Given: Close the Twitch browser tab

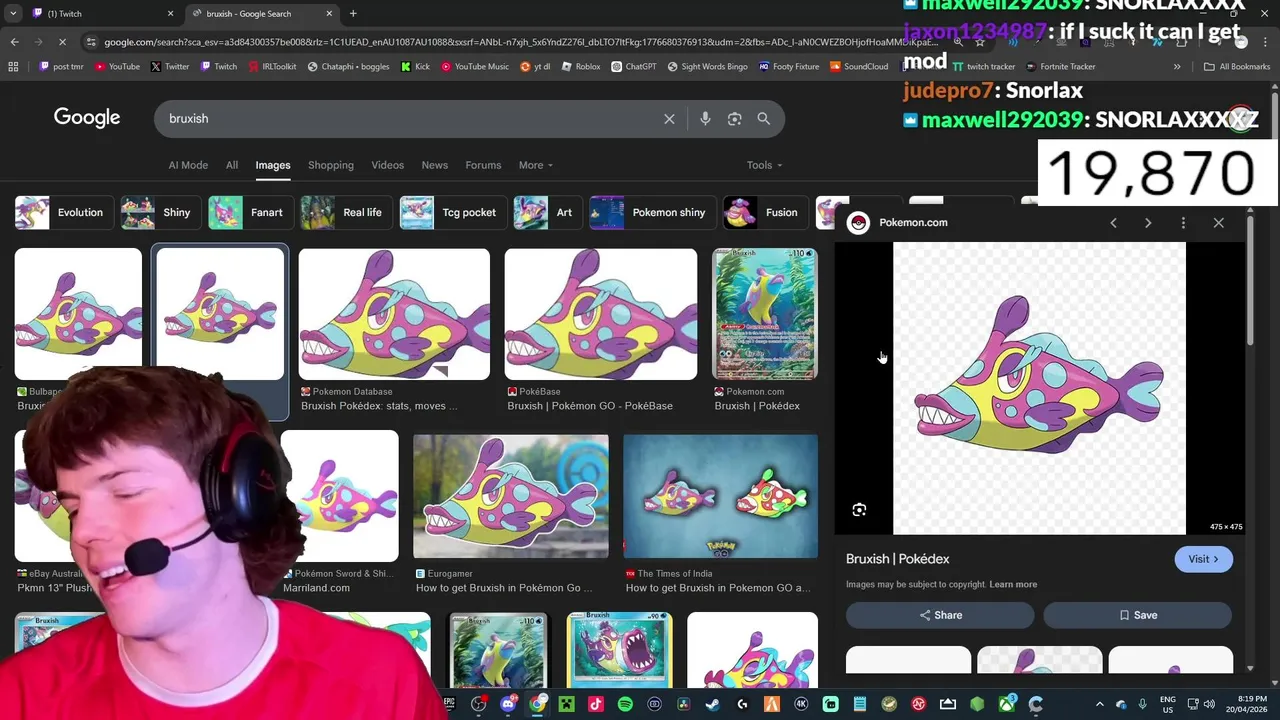Looking at the screenshot, I should click(x=170, y=14).
